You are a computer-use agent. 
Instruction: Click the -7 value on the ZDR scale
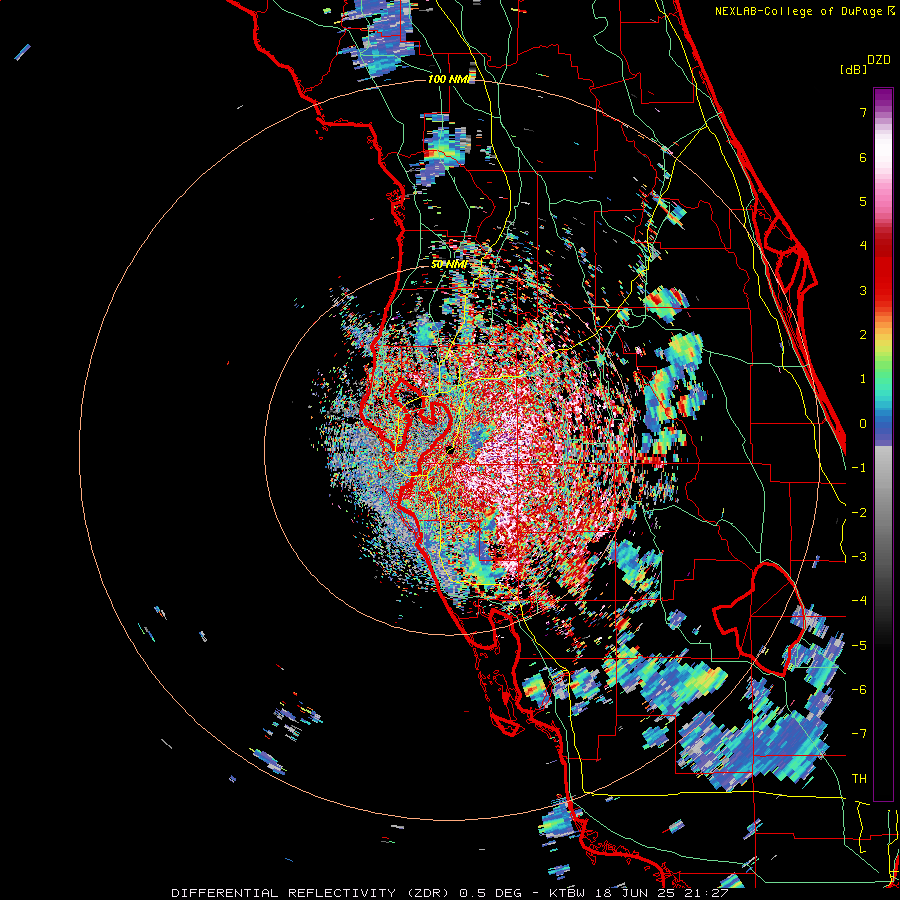pos(859,734)
